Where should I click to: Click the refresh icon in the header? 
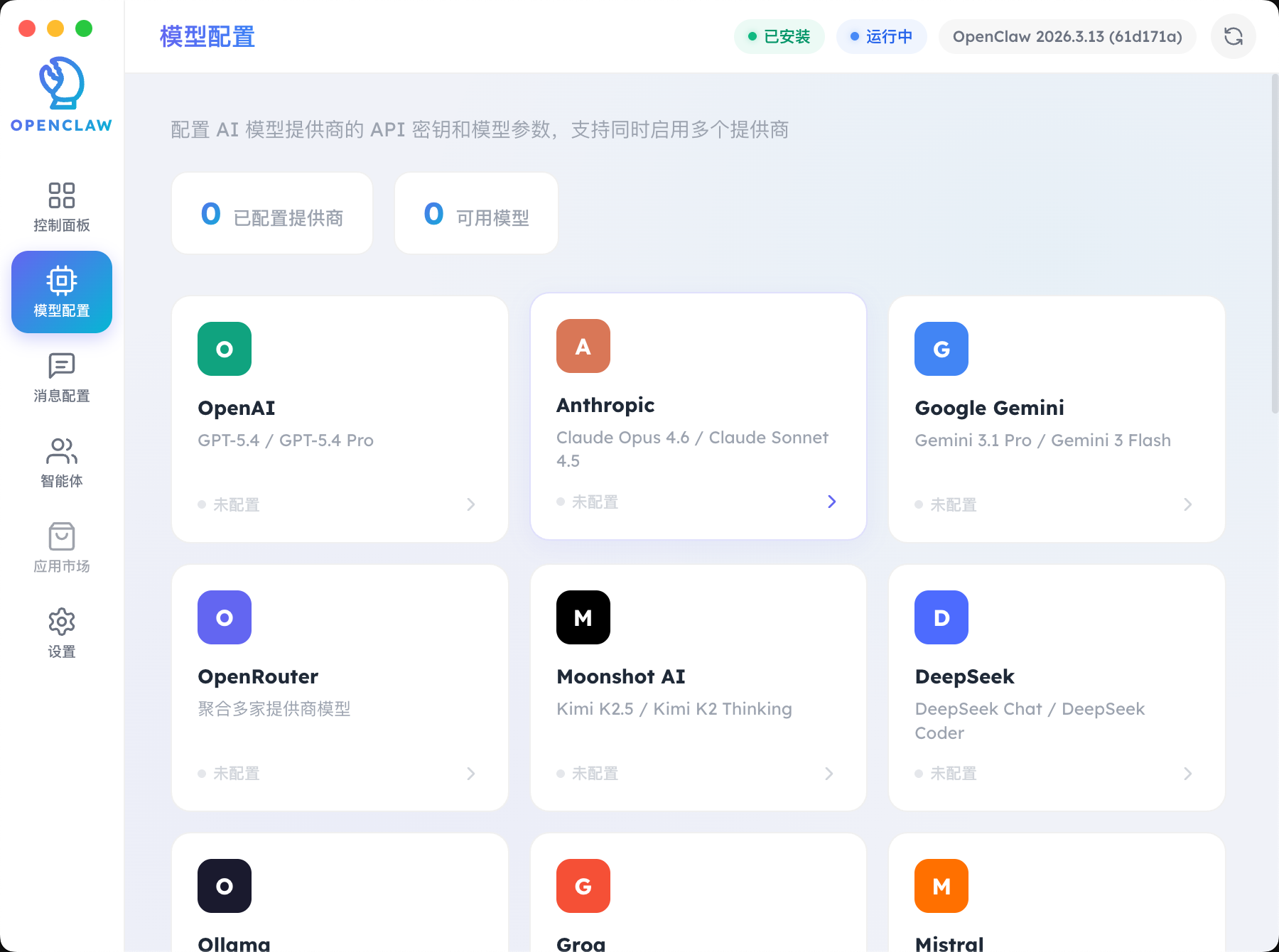[1234, 36]
